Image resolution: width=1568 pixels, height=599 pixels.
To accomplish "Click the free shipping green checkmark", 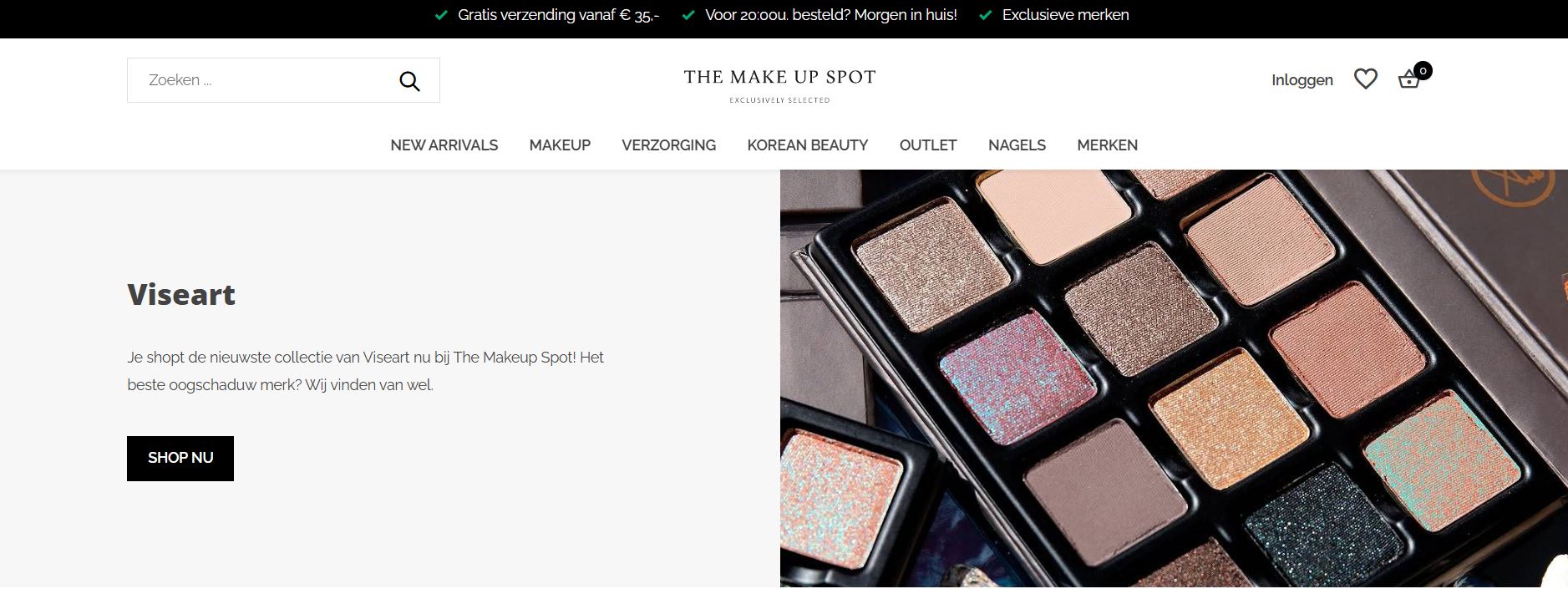I will (441, 15).
